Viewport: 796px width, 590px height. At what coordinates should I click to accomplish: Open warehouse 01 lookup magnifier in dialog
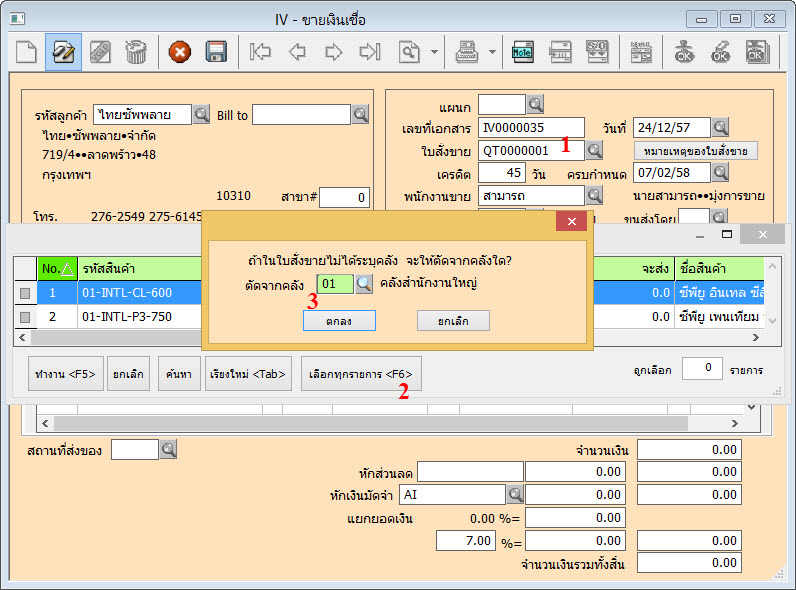tap(364, 284)
